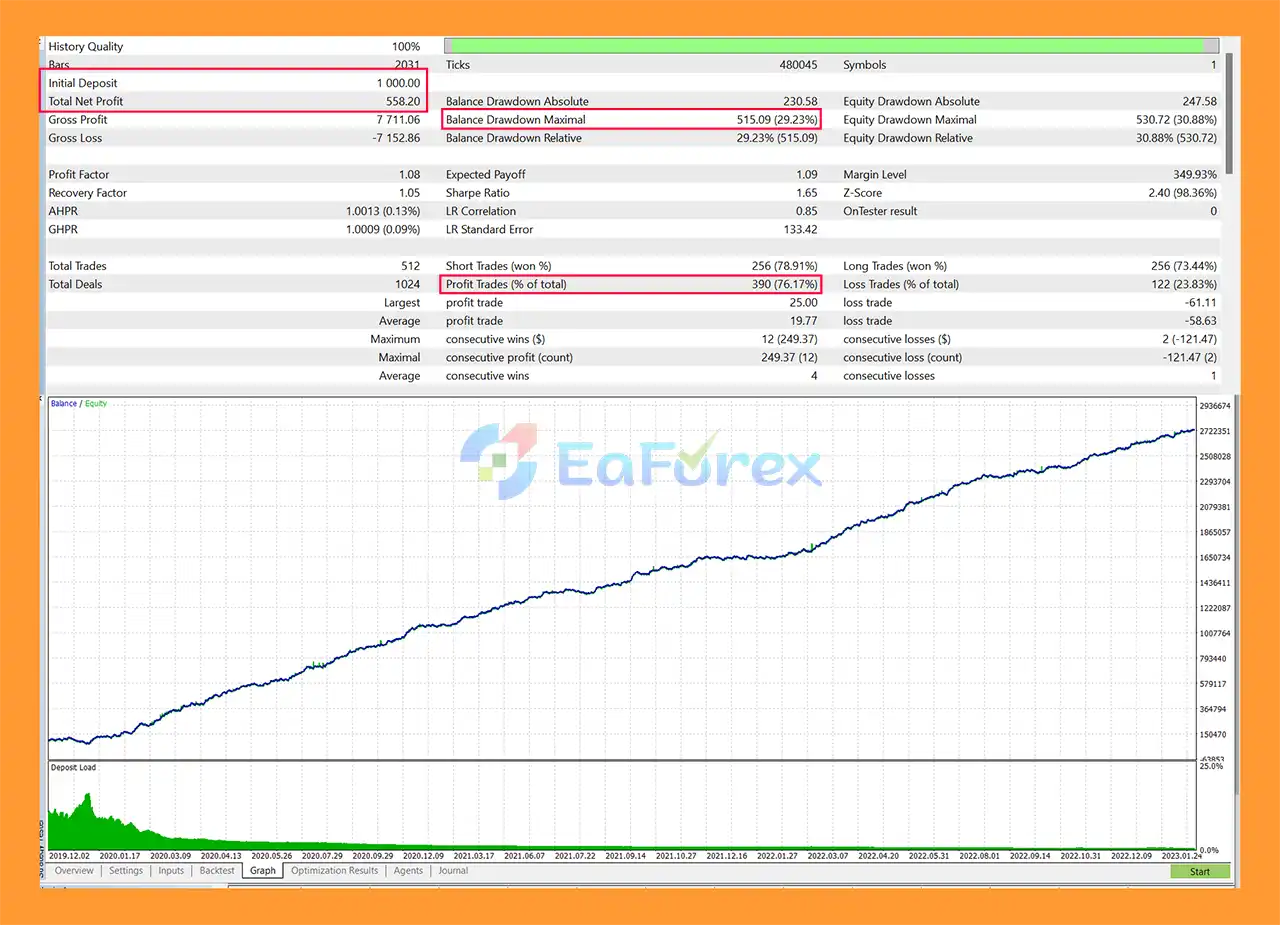
Task: Open the Optimization Results tab
Action: click(334, 871)
